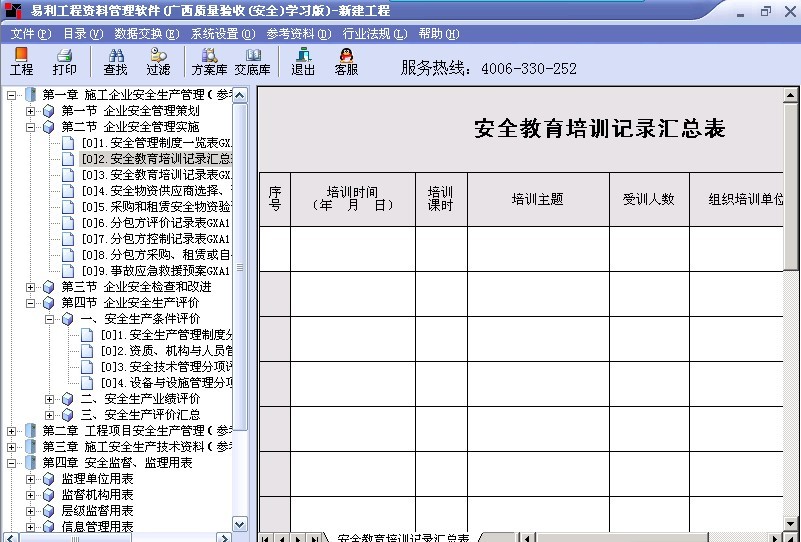Viewport: 801px width, 542px height.
Task: Open the 查找 (Find) binoculars tool
Action: point(115,61)
